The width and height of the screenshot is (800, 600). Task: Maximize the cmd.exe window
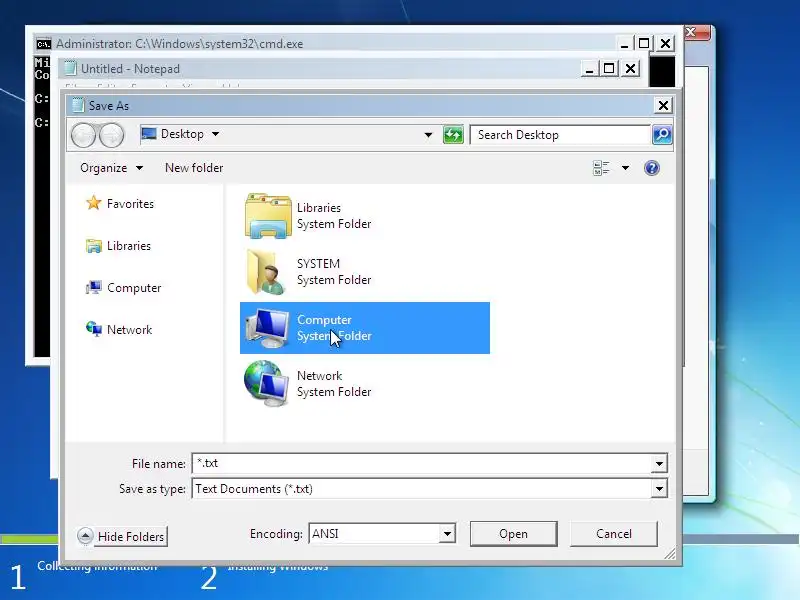tap(644, 43)
